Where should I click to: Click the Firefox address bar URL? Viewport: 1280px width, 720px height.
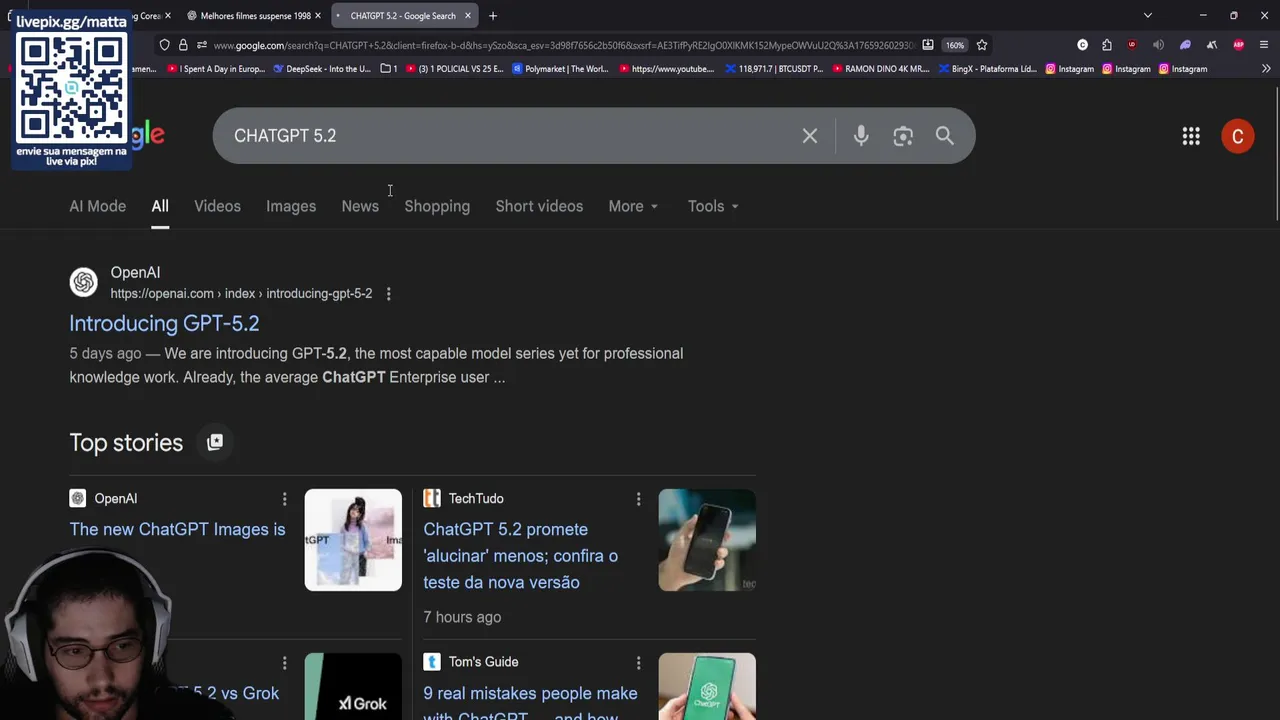pos(563,45)
